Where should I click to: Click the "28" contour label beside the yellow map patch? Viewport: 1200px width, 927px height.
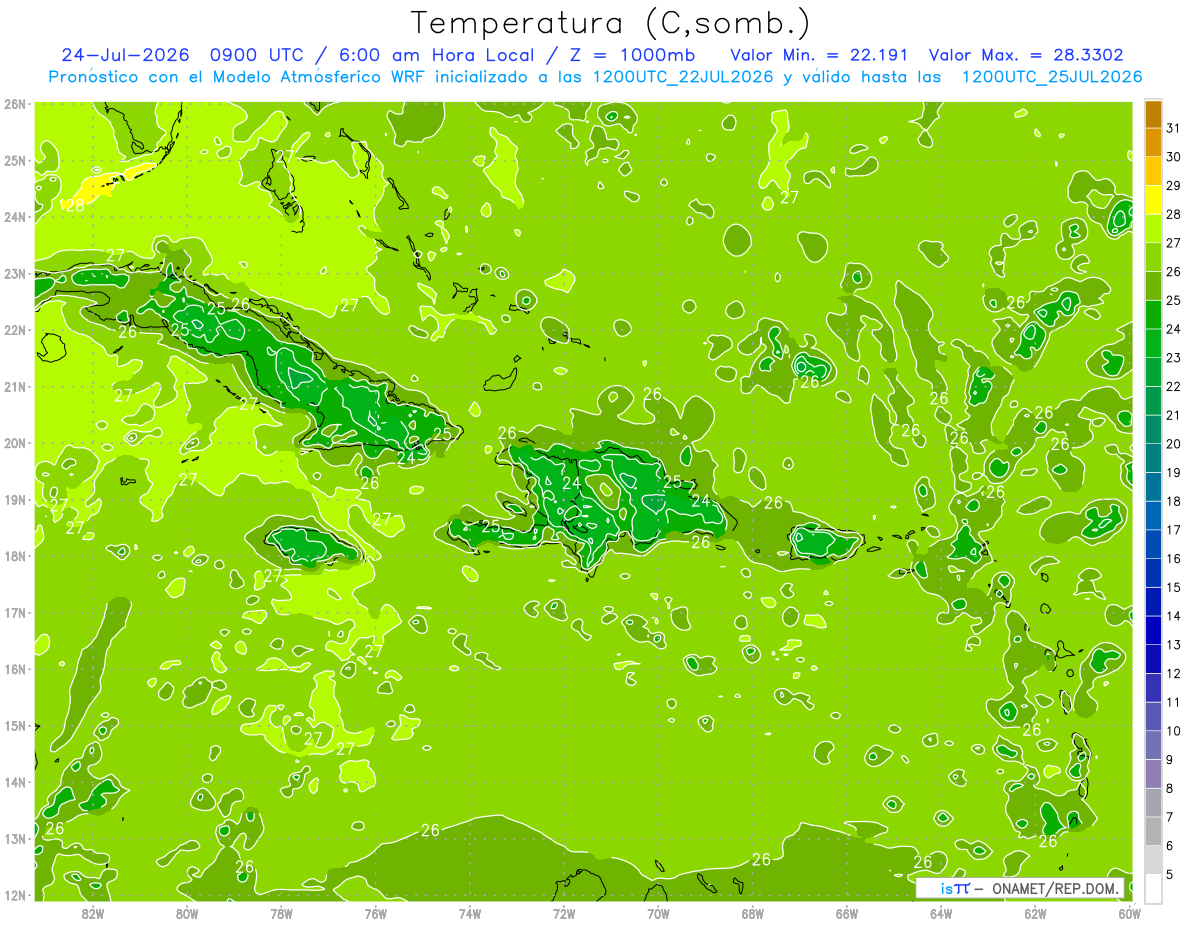[74, 205]
